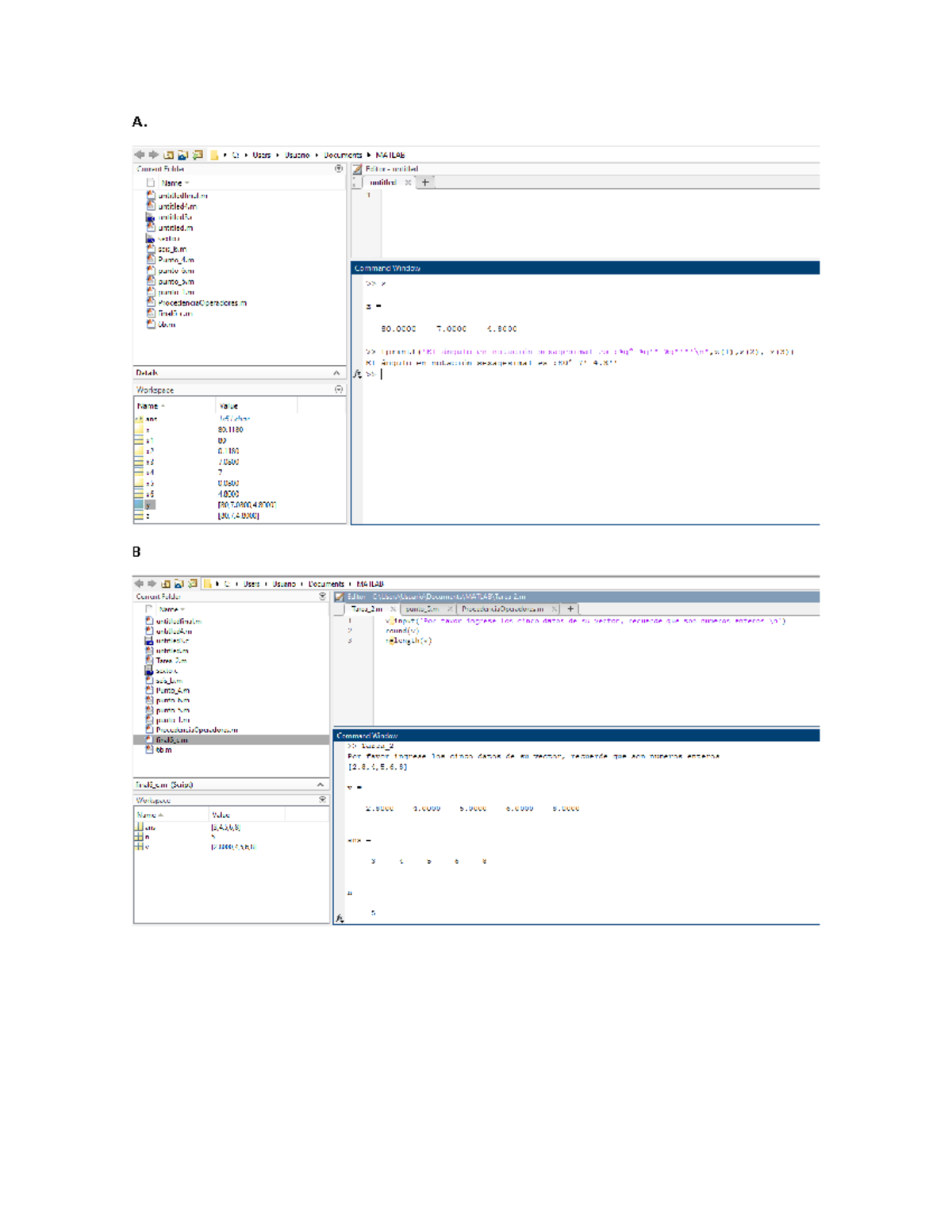This screenshot has height=1232, width=952.
Task: Select the ProcedenciaOperadores.m file icon
Action: click(x=151, y=302)
